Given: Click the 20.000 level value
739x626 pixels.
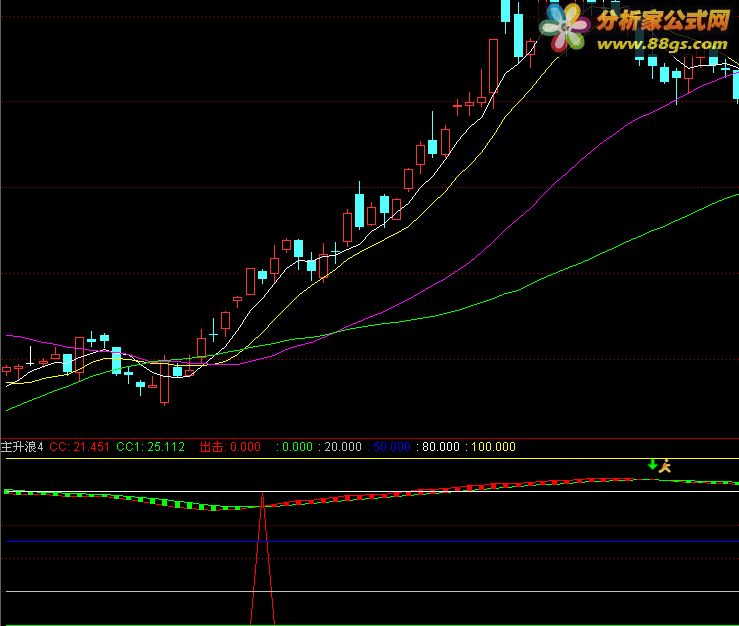Looking at the screenshot, I should (341, 446).
